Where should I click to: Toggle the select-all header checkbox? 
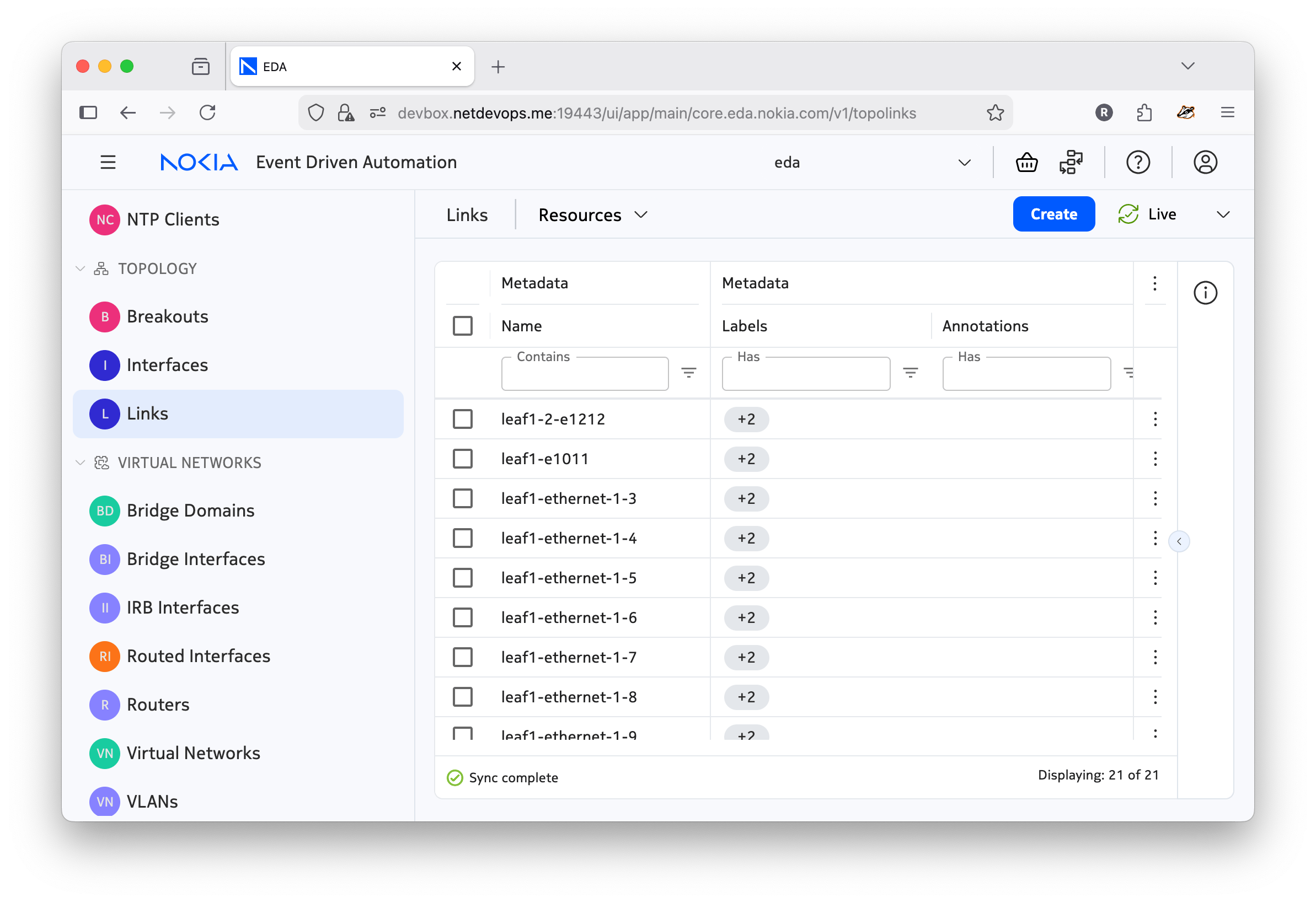coord(463,326)
